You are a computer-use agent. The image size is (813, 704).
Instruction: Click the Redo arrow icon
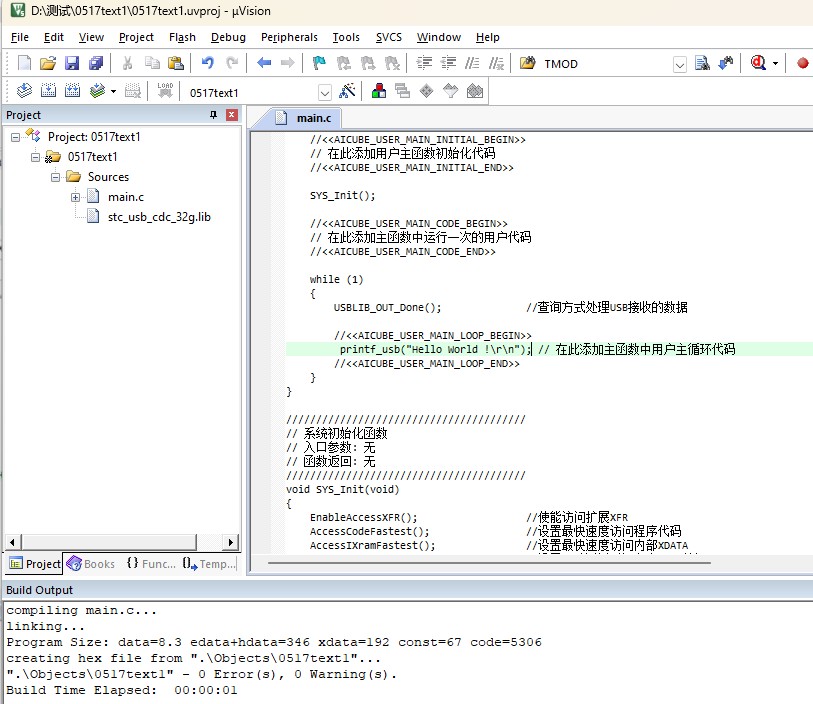tap(232, 63)
